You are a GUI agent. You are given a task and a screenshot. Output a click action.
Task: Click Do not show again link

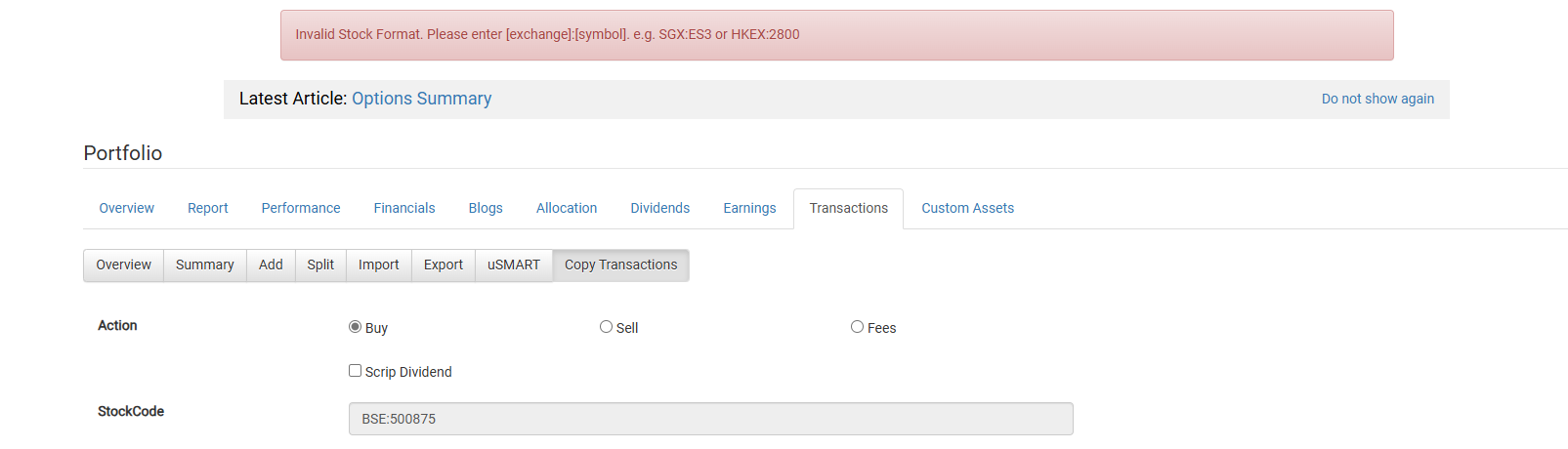[1377, 99]
